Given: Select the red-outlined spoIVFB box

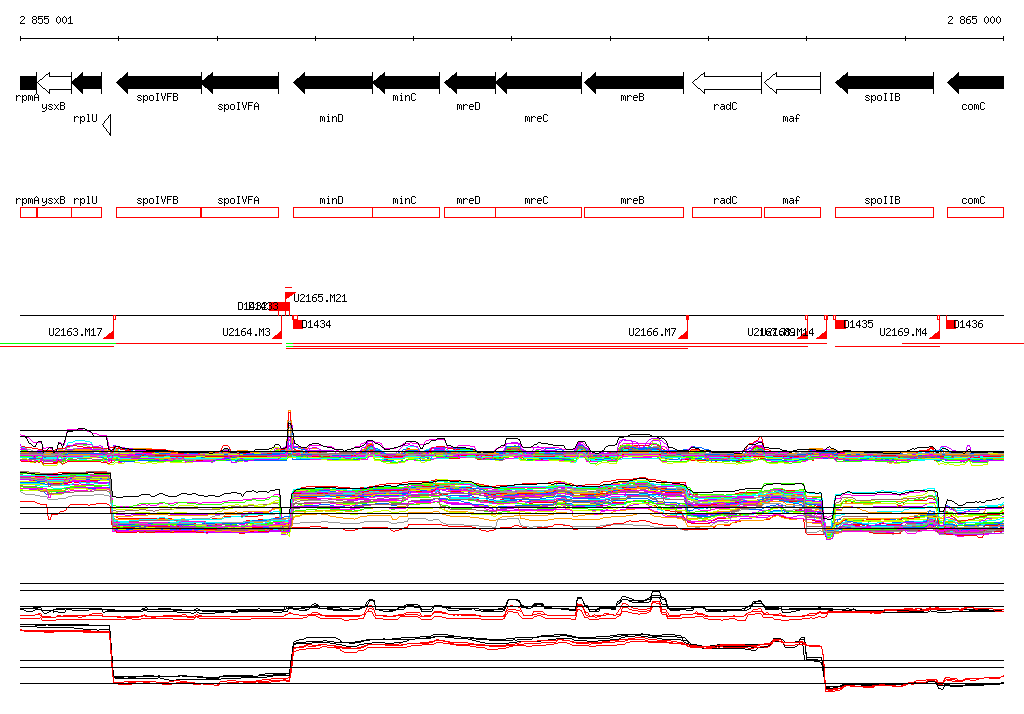Looking at the screenshot, I should click(159, 212).
